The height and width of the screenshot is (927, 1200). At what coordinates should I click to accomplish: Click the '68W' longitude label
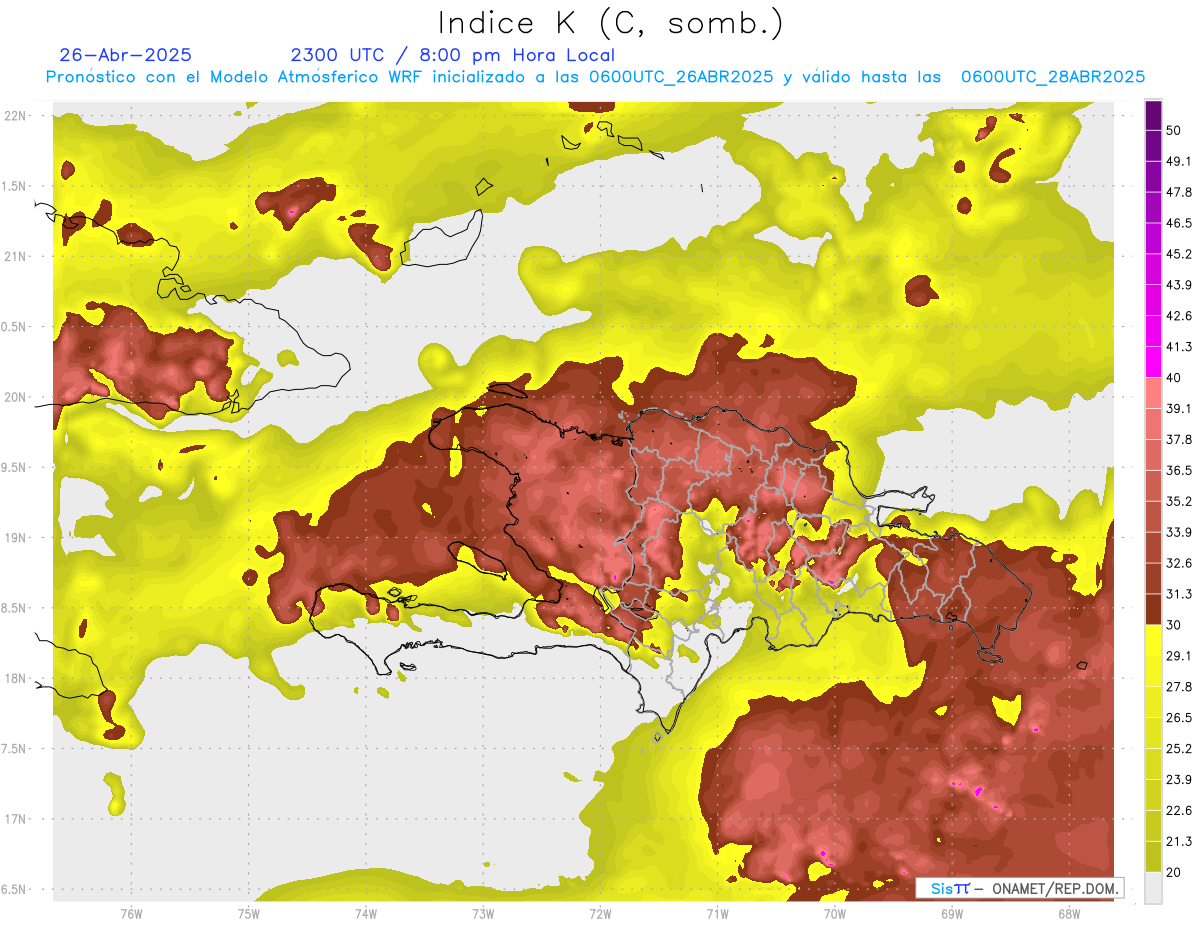point(1068,914)
